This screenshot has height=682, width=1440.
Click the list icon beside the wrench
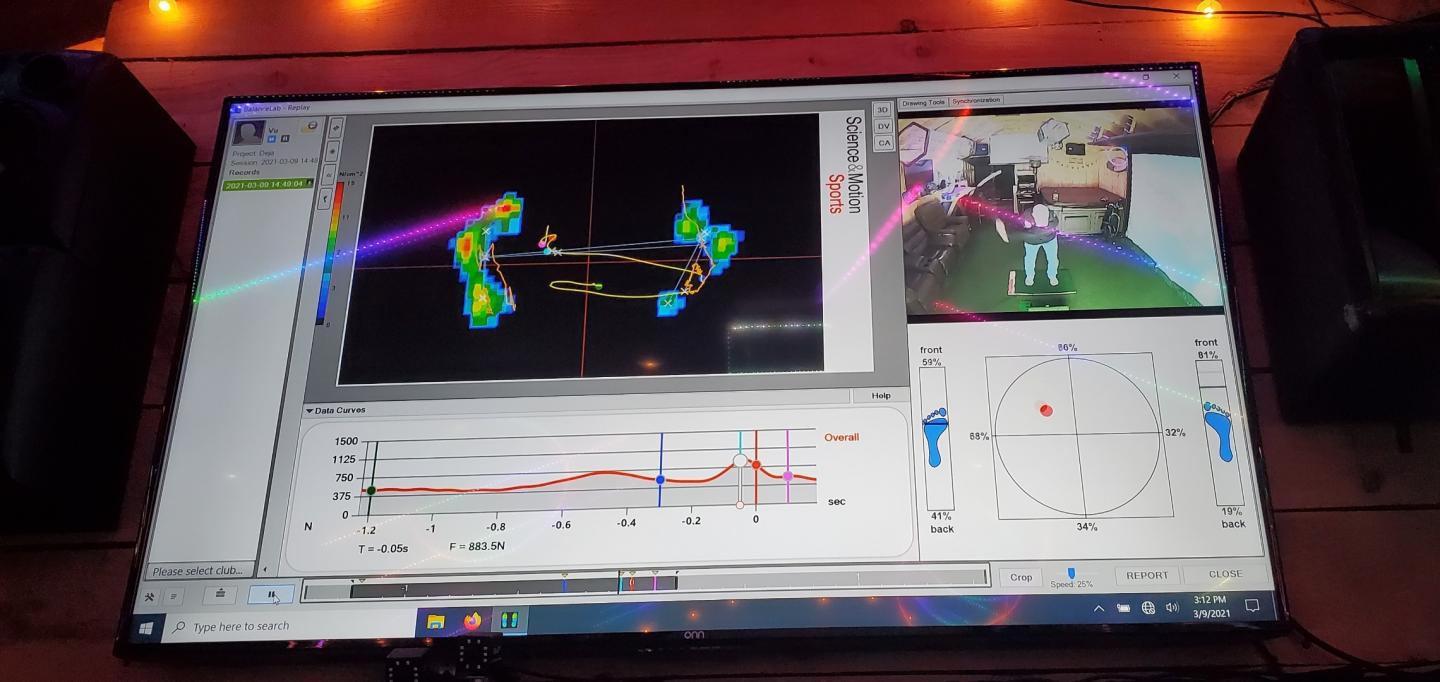point(171,597)
